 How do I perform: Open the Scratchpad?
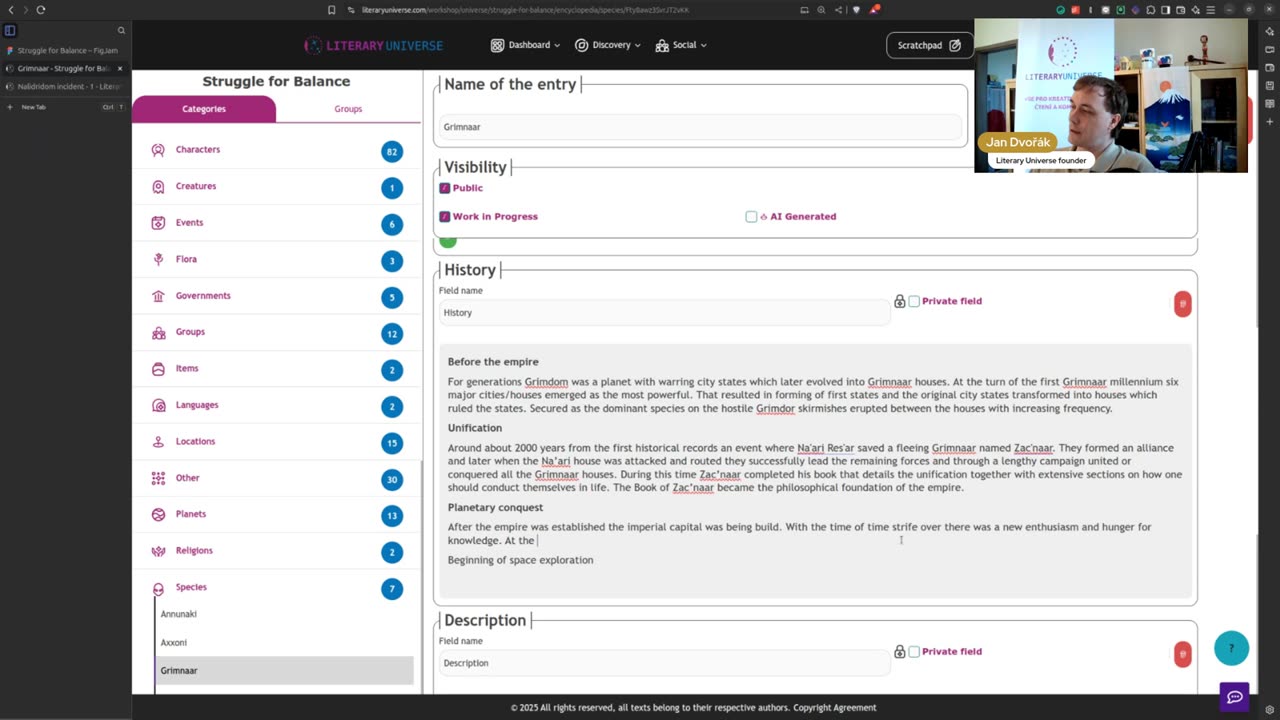(929, 45)
